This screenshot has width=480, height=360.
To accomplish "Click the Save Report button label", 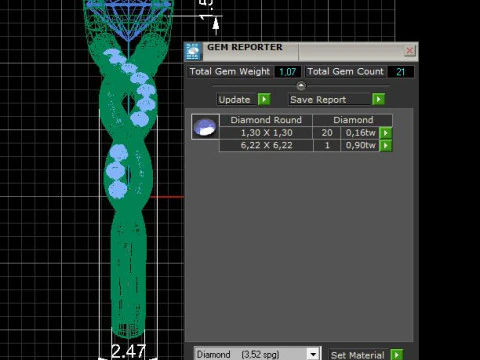I will click(329, 99).
